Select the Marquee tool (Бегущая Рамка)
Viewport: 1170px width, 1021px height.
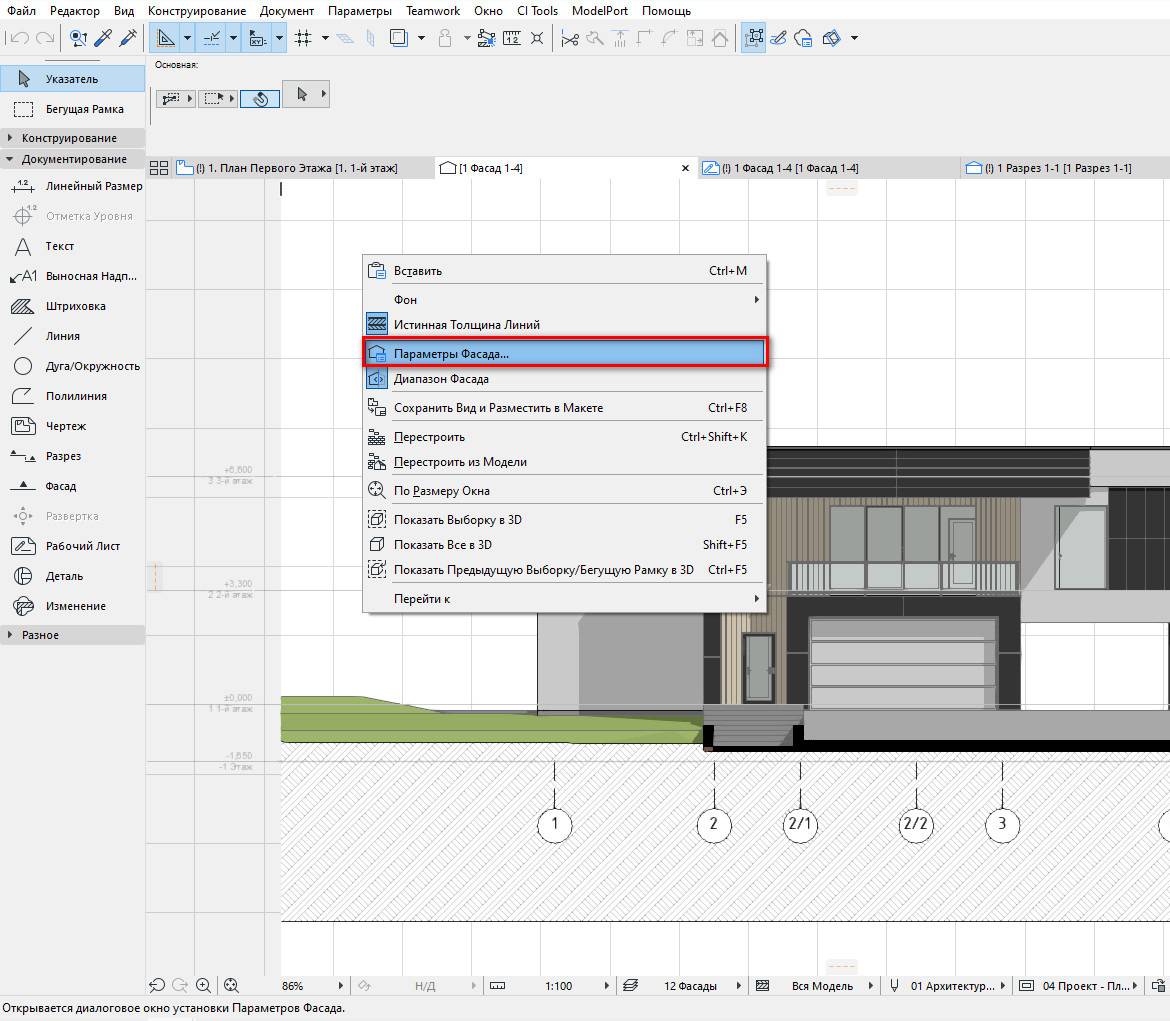coord(84,109)
